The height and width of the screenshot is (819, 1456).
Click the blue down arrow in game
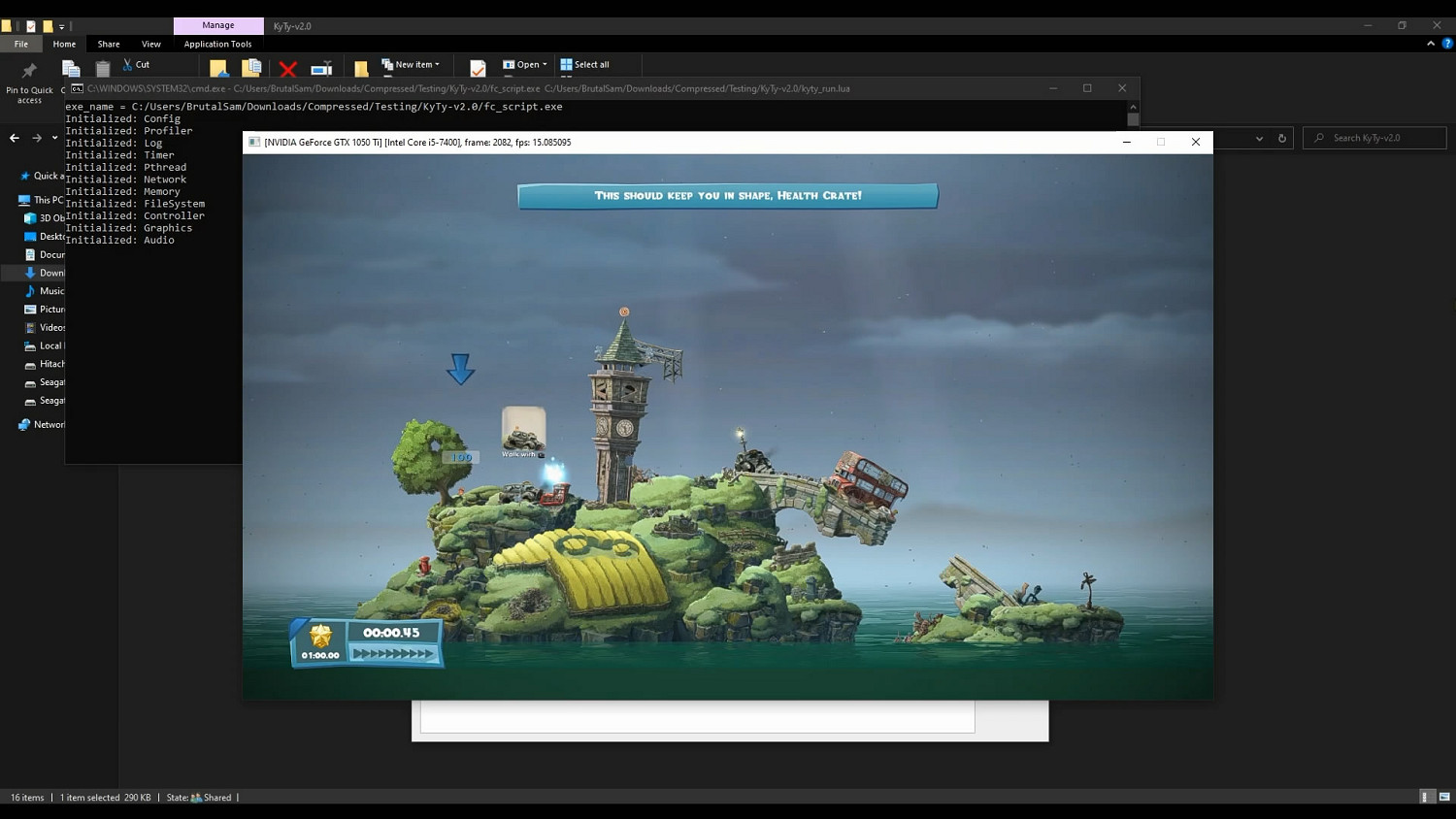460,369
